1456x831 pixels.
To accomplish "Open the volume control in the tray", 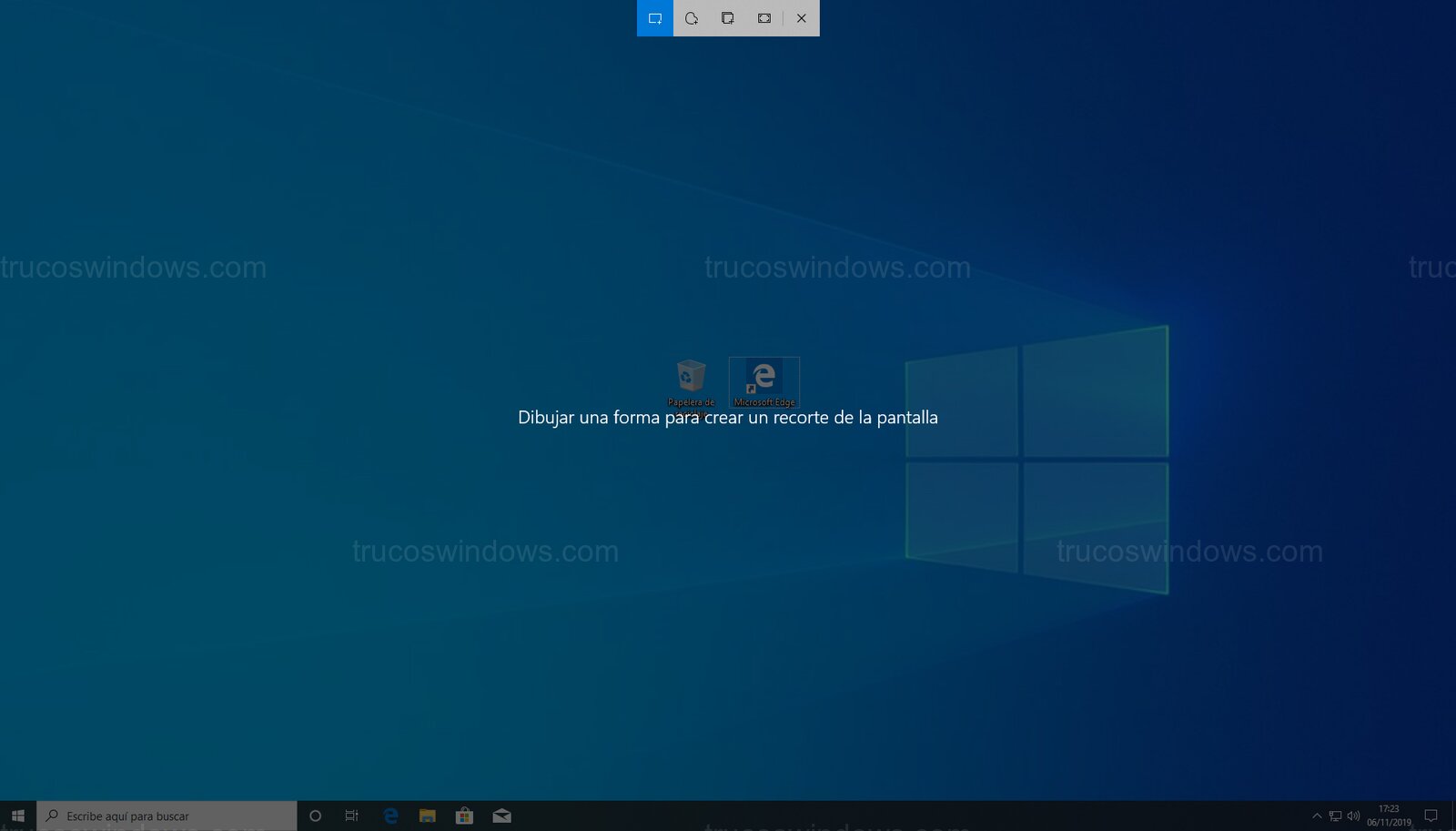I will point(1353,816).
